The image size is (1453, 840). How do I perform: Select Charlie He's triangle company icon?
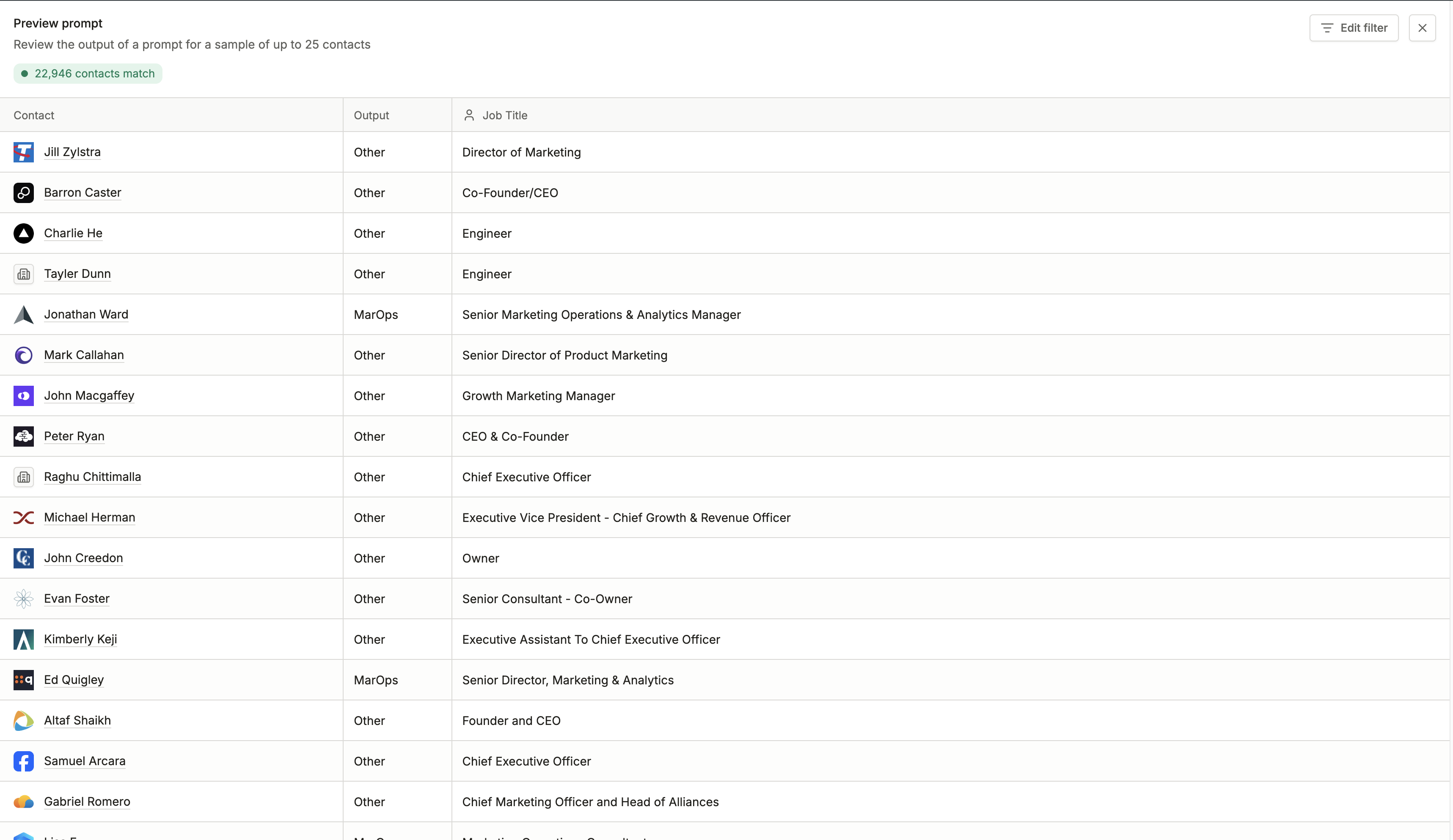coord(23,233)
